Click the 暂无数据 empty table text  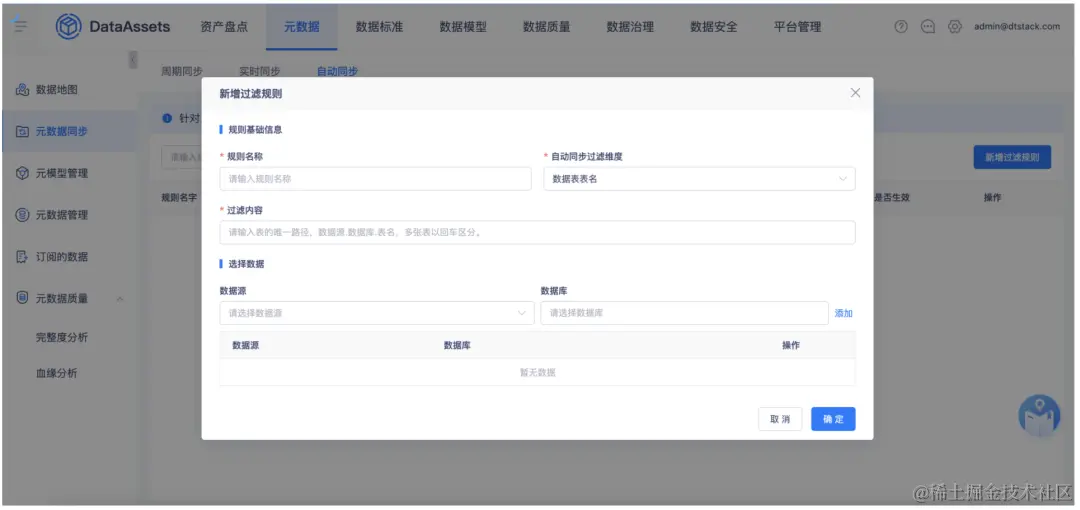point(537,373)
